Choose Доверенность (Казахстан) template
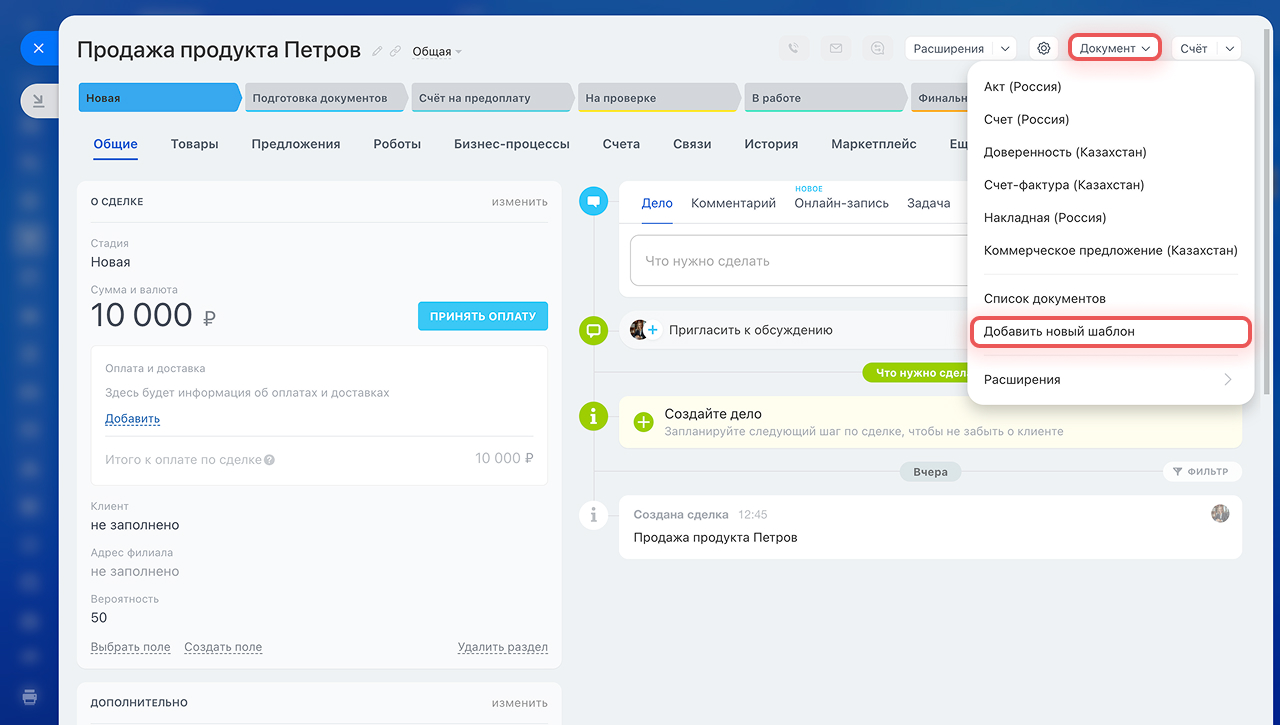The image size is (1280, 725). [x=1111, y=152]
